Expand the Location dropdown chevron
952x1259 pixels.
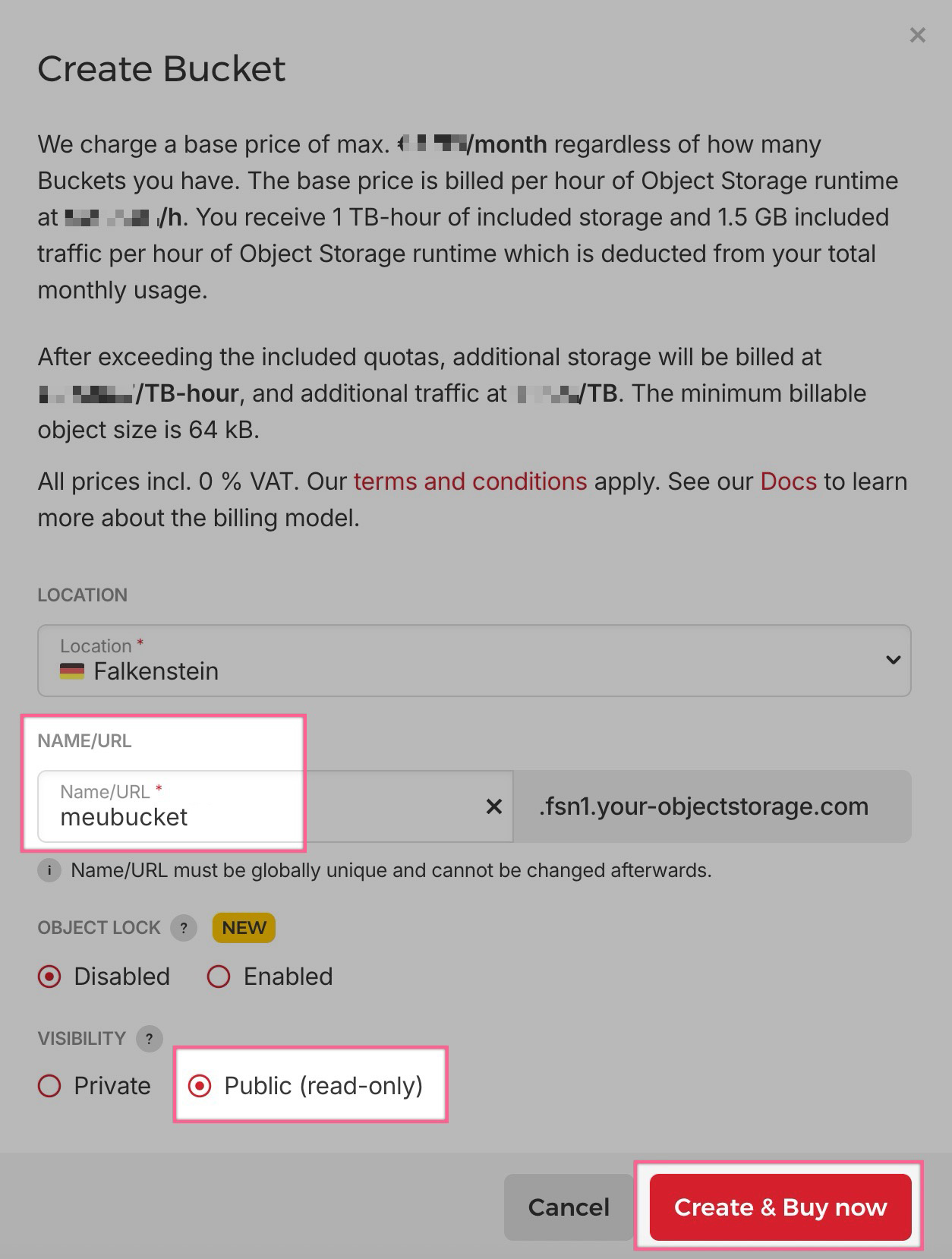coord(893,660)
